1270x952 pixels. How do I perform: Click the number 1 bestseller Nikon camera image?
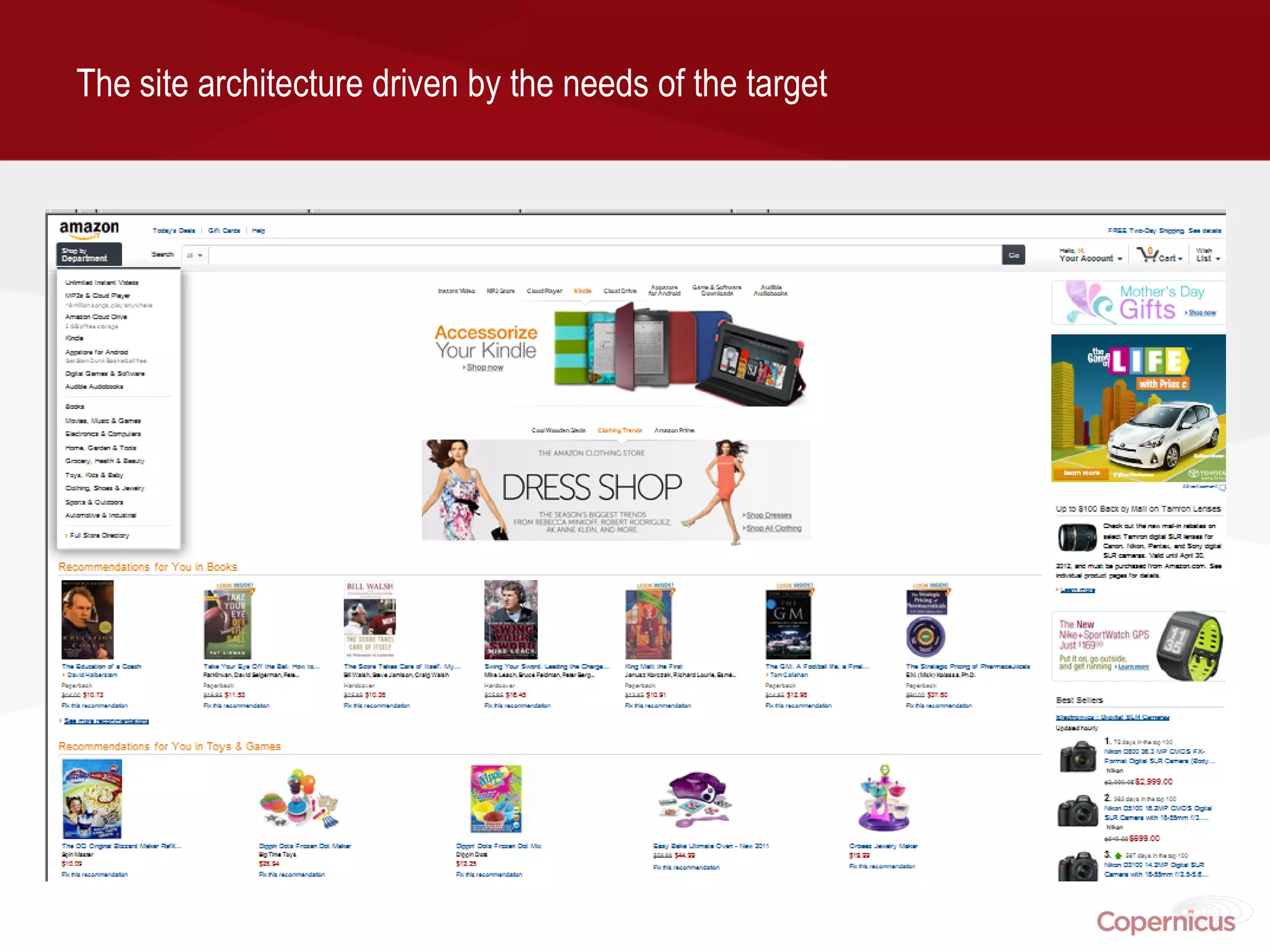coord(1078,757)
